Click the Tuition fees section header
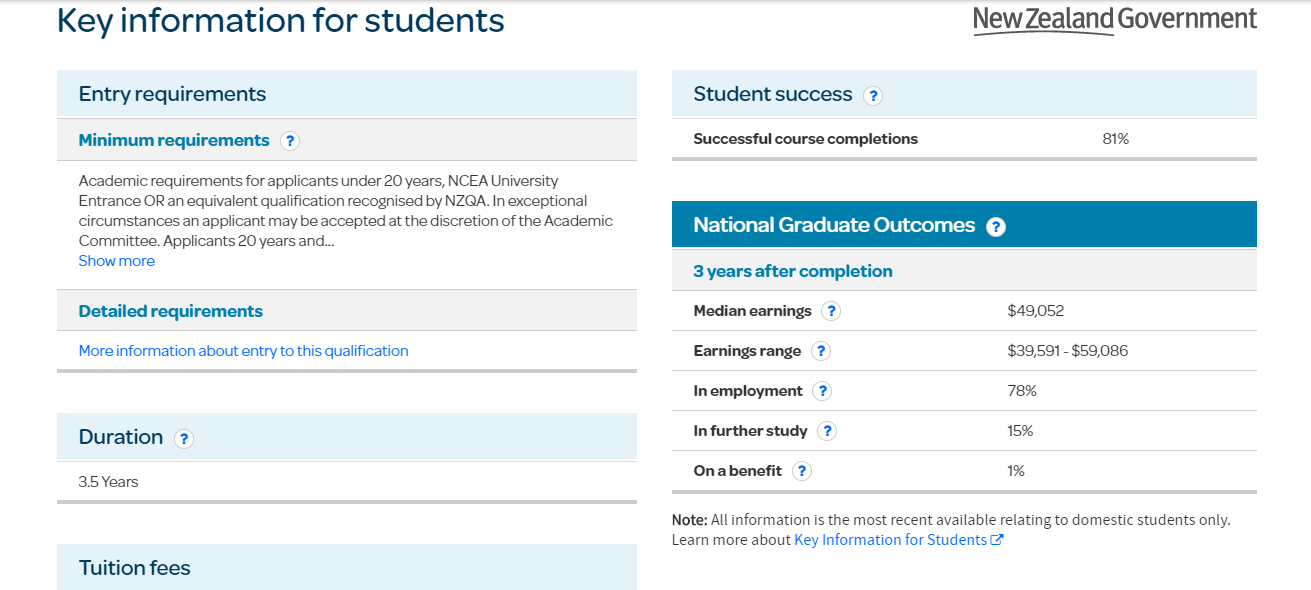Viewport: 1311px width, 590px height. click(x=347, y=567)
